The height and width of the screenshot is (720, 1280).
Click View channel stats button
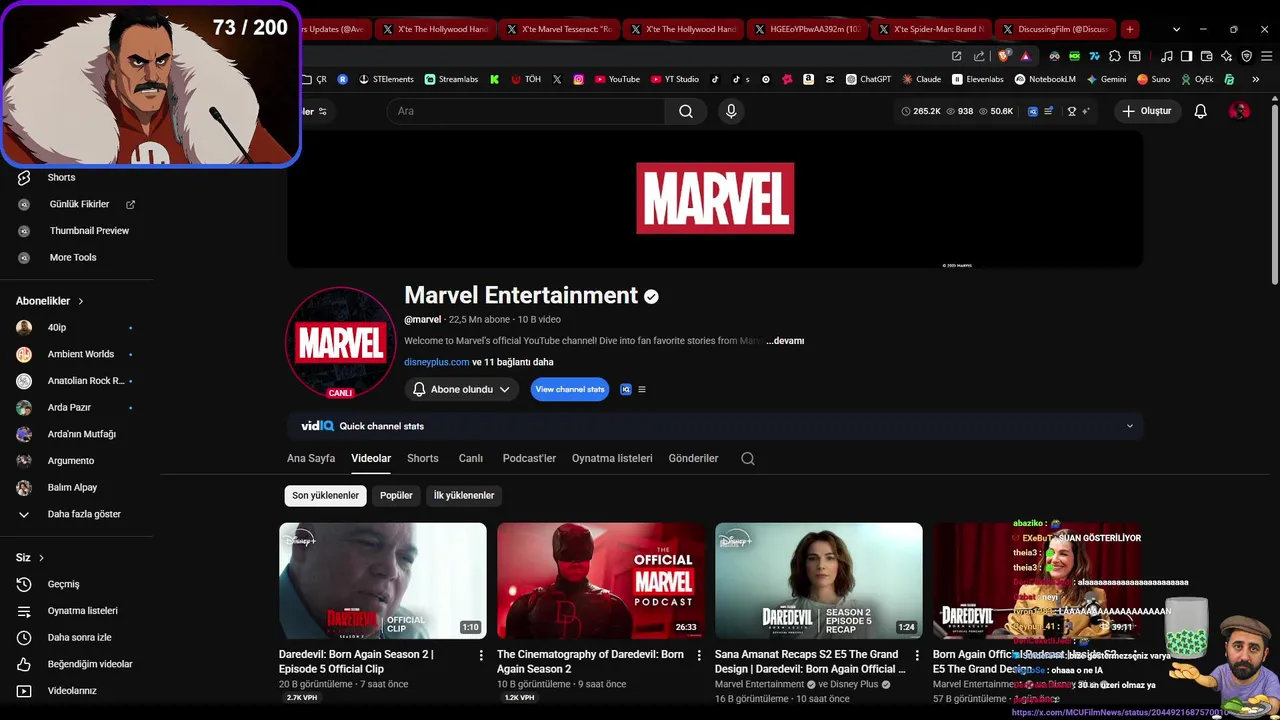[570, 389]
